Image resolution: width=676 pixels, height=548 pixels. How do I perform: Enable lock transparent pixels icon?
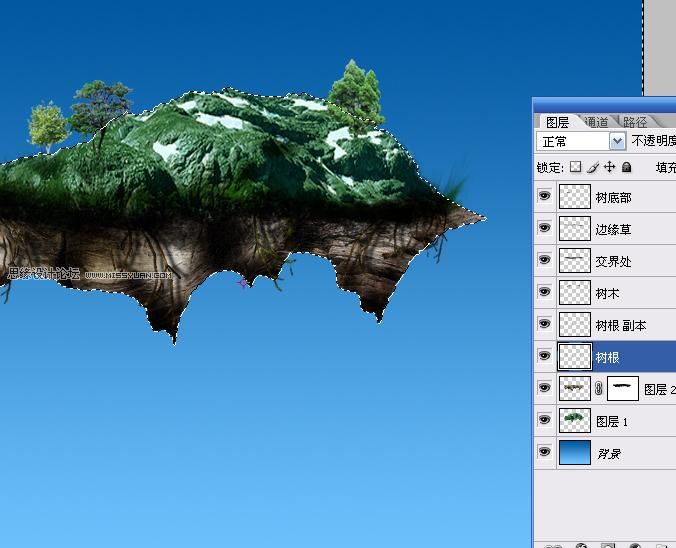pos(575,167)
